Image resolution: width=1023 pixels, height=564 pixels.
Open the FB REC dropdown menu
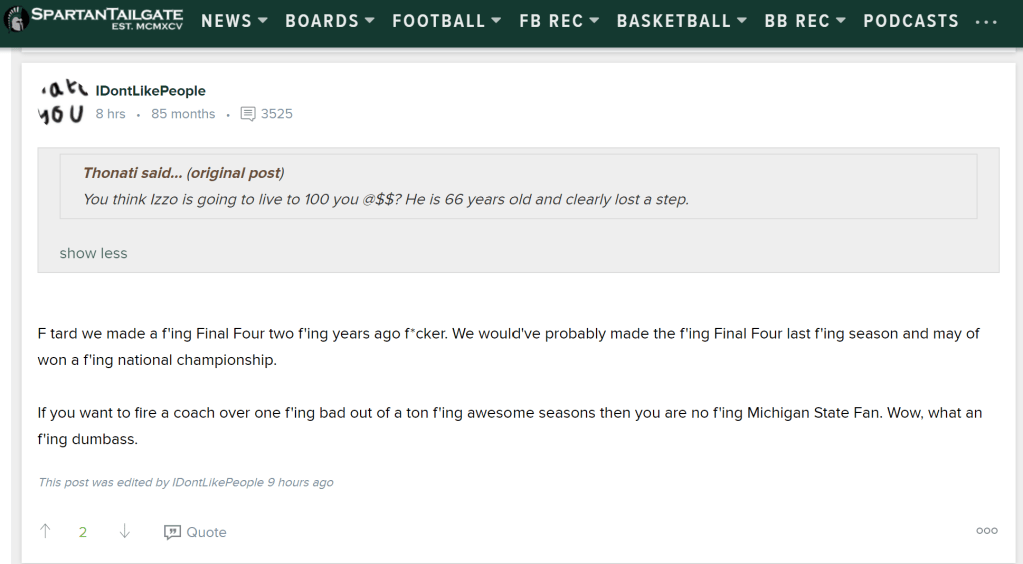pyautogui.click(x=559, y=21)
